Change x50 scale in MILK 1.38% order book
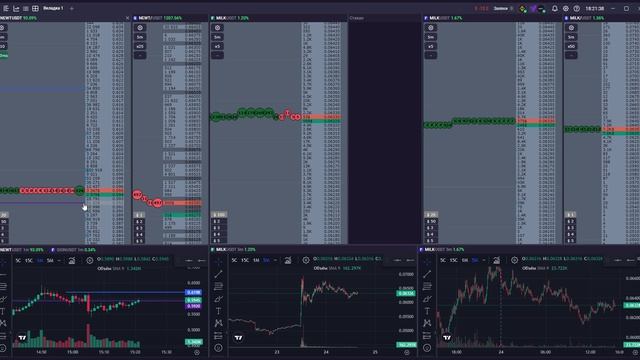The width and height of the screenshot is (640, 360). [571, 46]
